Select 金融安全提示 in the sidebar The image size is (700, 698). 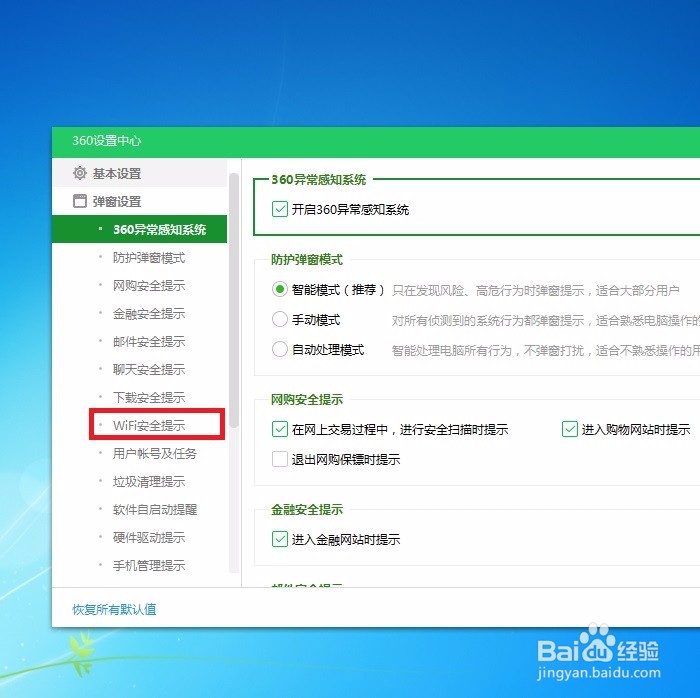[x=149, y=314]
